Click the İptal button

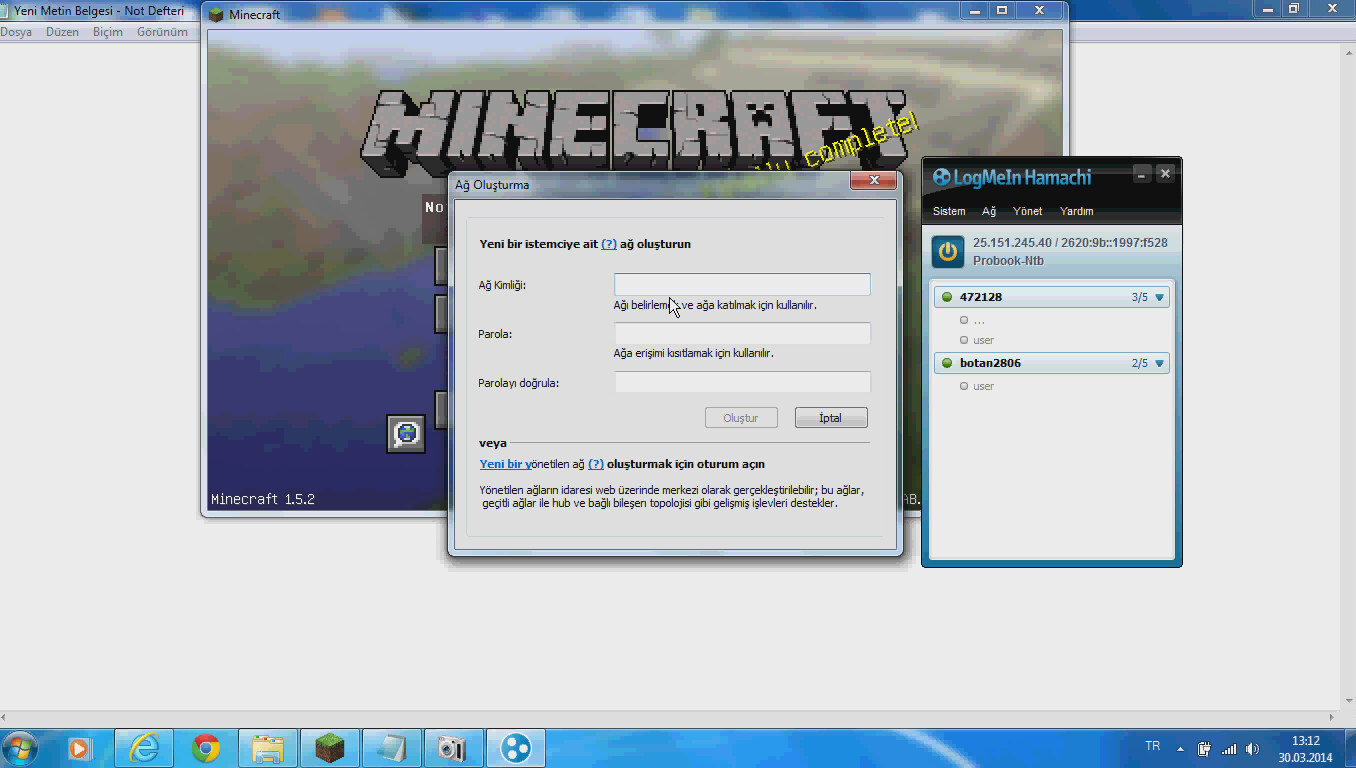coord(831,418)
